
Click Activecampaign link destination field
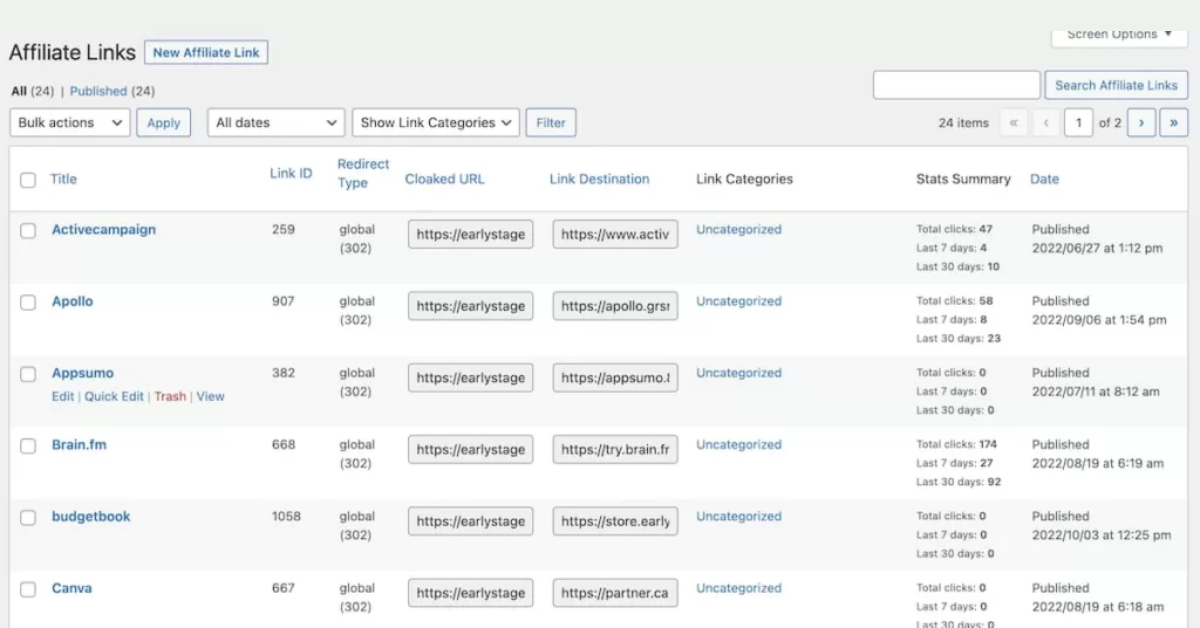point(615,234)
